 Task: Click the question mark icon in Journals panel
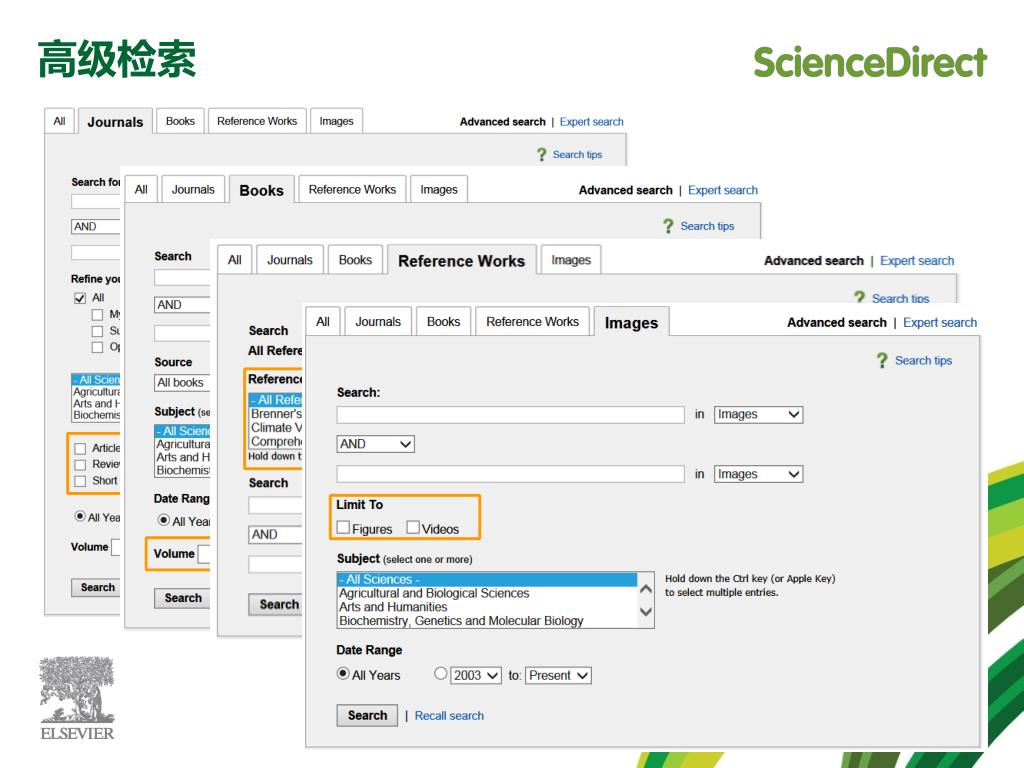(x=541, y=155)
